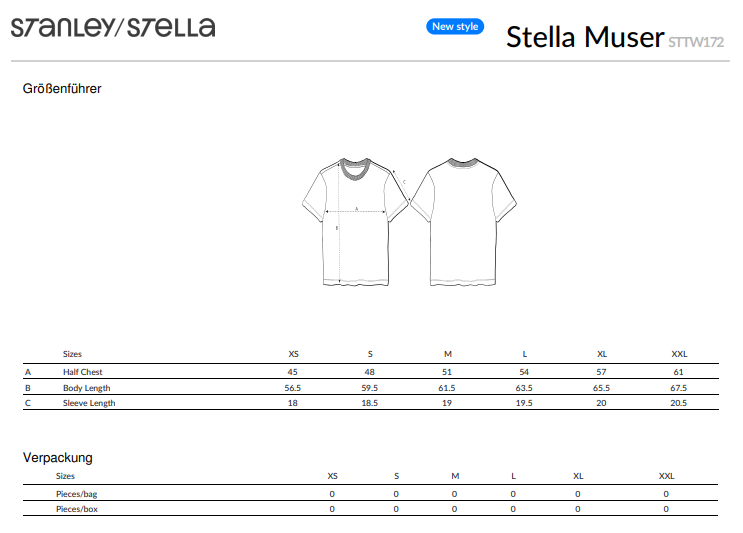The height and width of the screenshot is (533, 743).
Task: Select the Stella Muser product title
Action: point(584,37)
